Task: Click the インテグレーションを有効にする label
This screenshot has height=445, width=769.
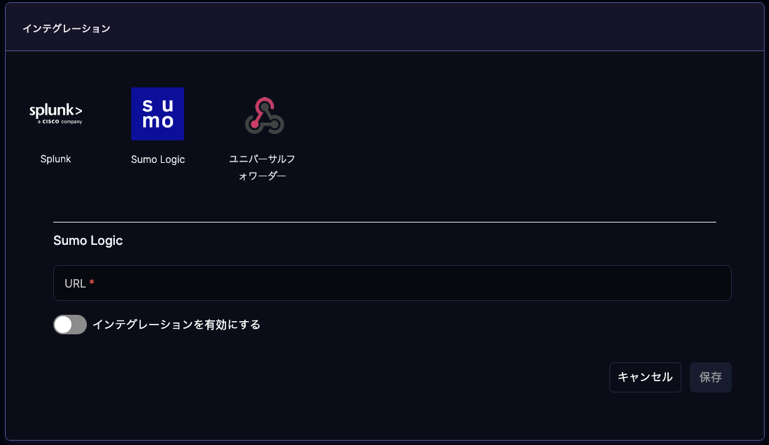Action: point(176,324)
